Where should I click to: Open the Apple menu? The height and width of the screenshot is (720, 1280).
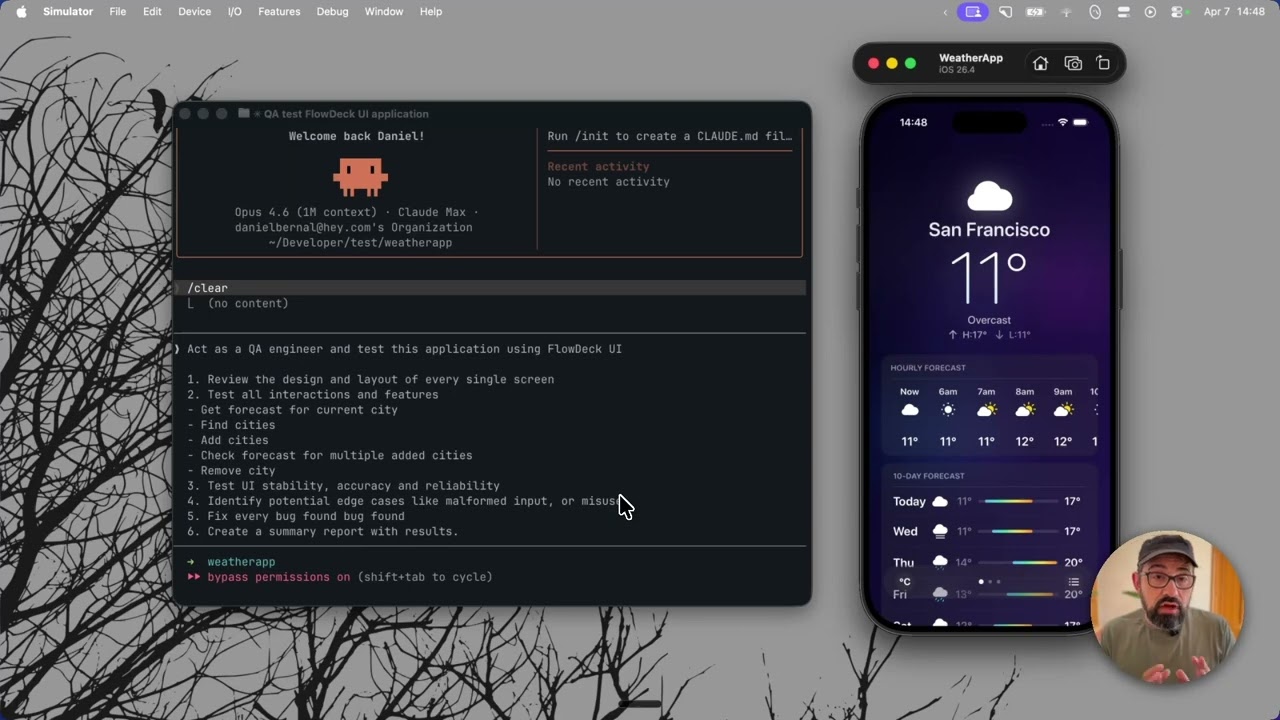[21, 12]
